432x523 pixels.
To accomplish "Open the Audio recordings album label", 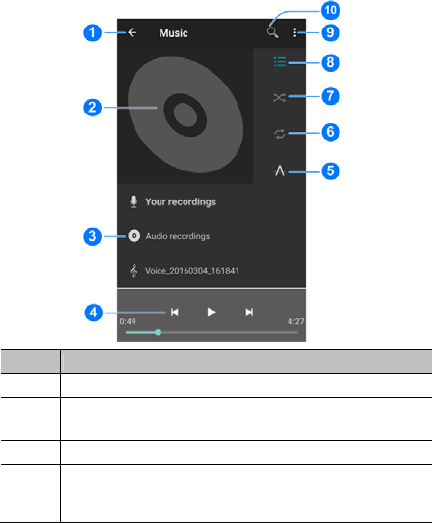I will 178,236.
